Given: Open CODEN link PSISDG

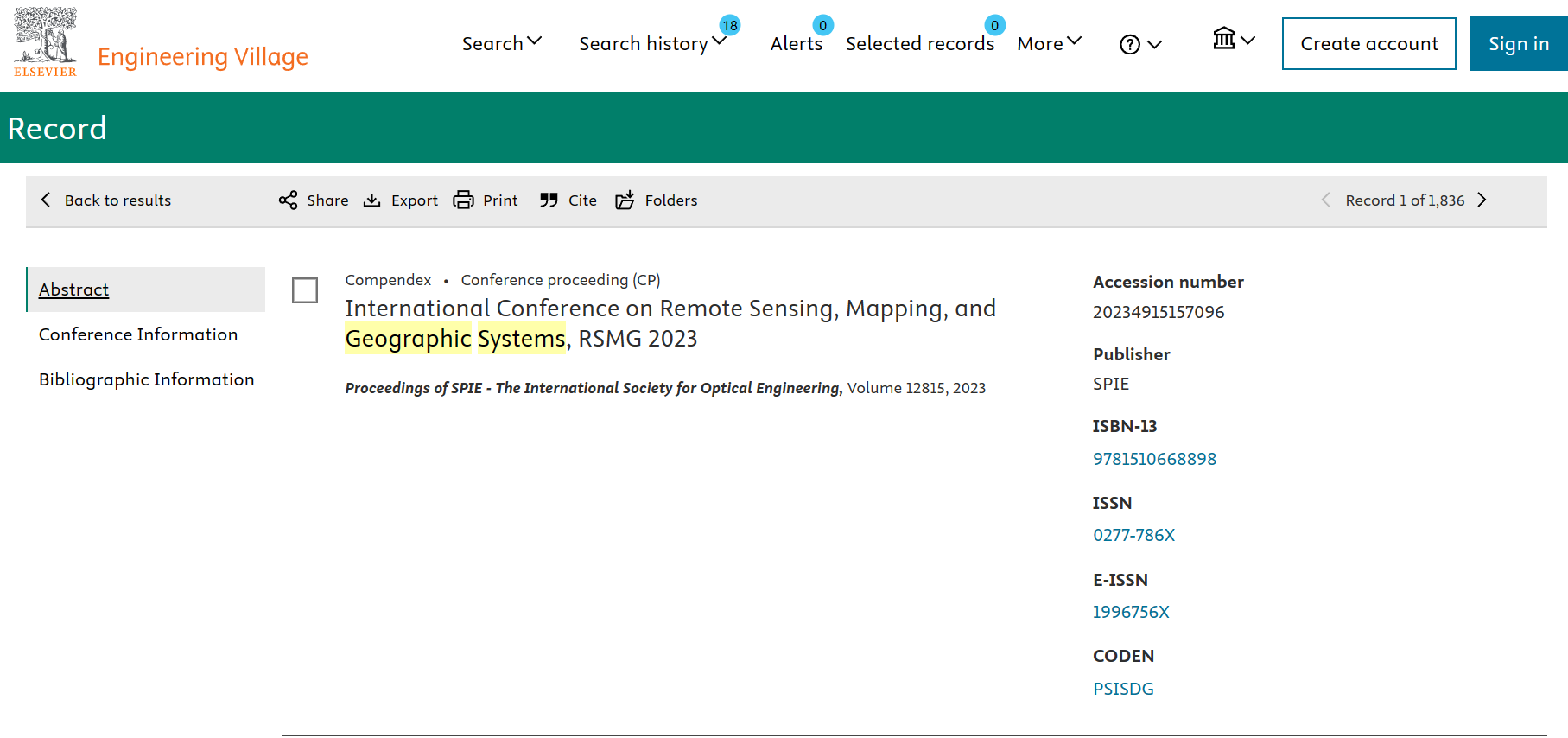Looking at the screenshot, I should tap(1123, 689).
